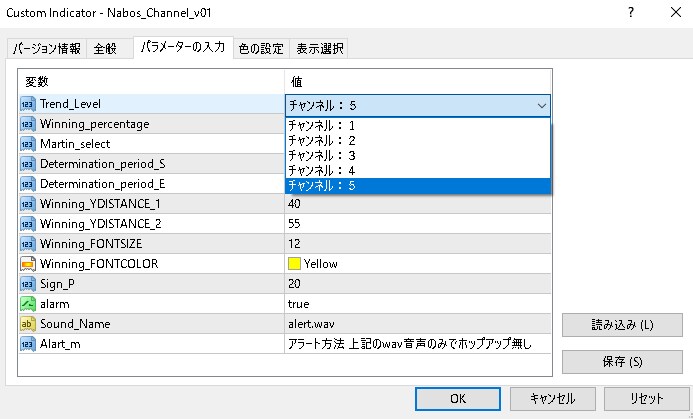Select the Winning_YDISTANCE_1 variable name

[x=100, y=204]
